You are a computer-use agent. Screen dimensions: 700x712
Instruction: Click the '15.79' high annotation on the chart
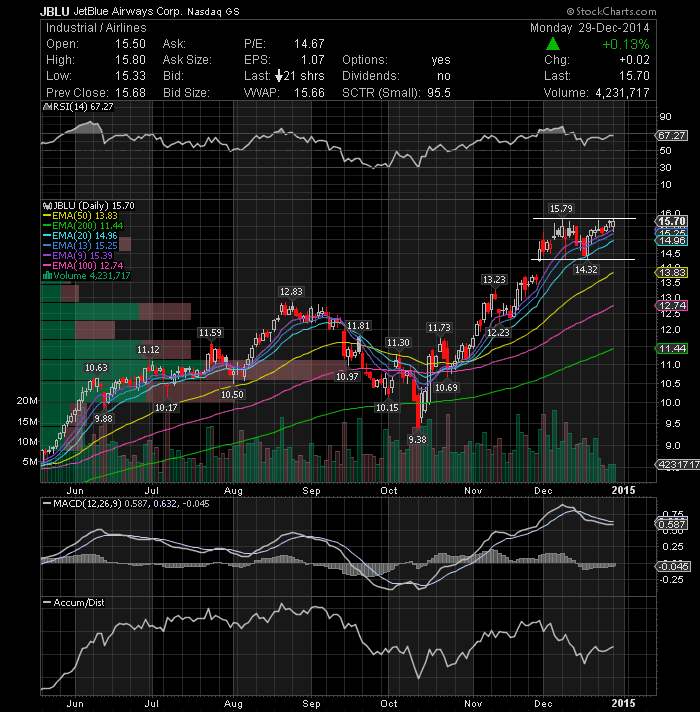561,208
